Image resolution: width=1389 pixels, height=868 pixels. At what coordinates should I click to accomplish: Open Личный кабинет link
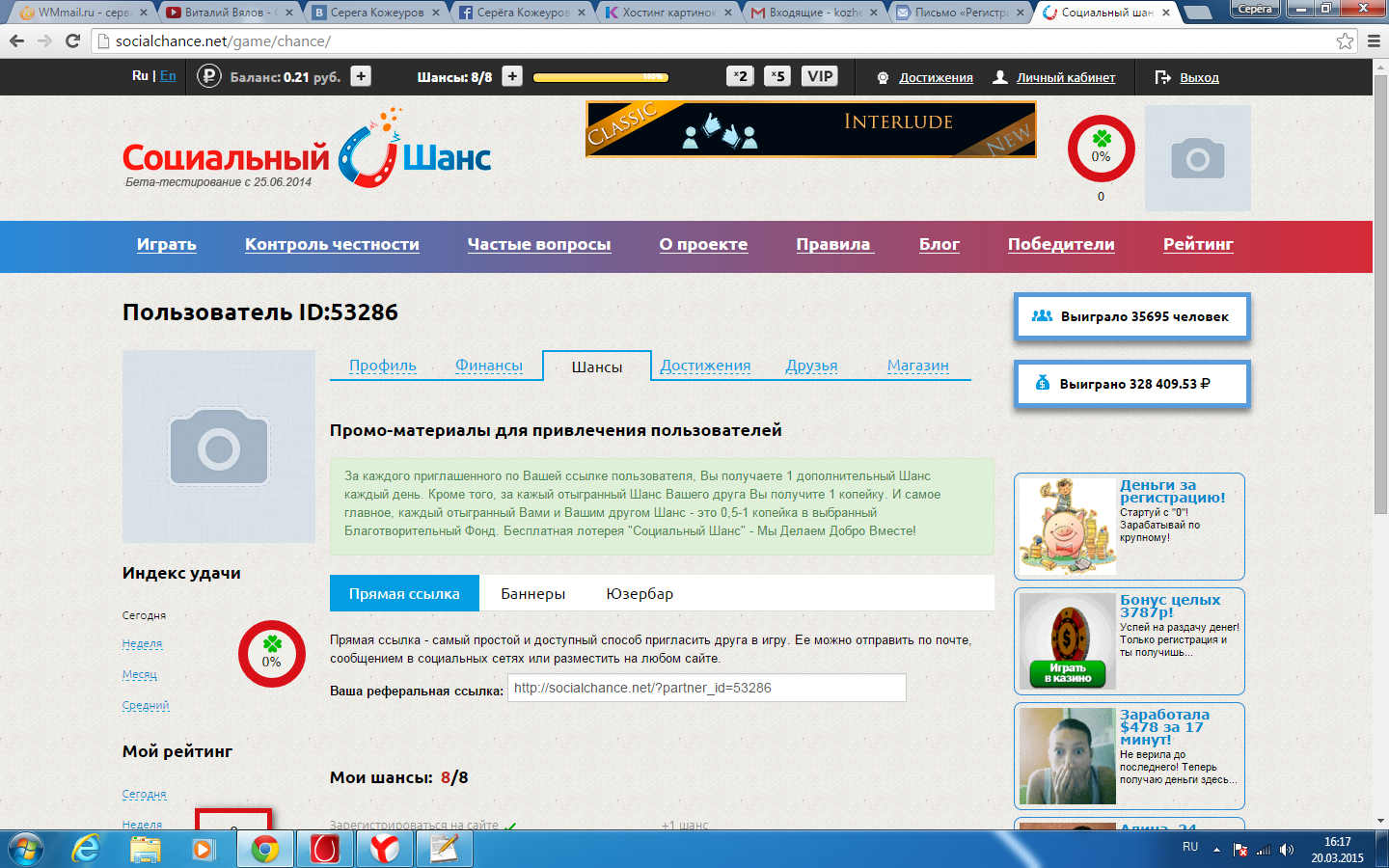coord(1066,77)
